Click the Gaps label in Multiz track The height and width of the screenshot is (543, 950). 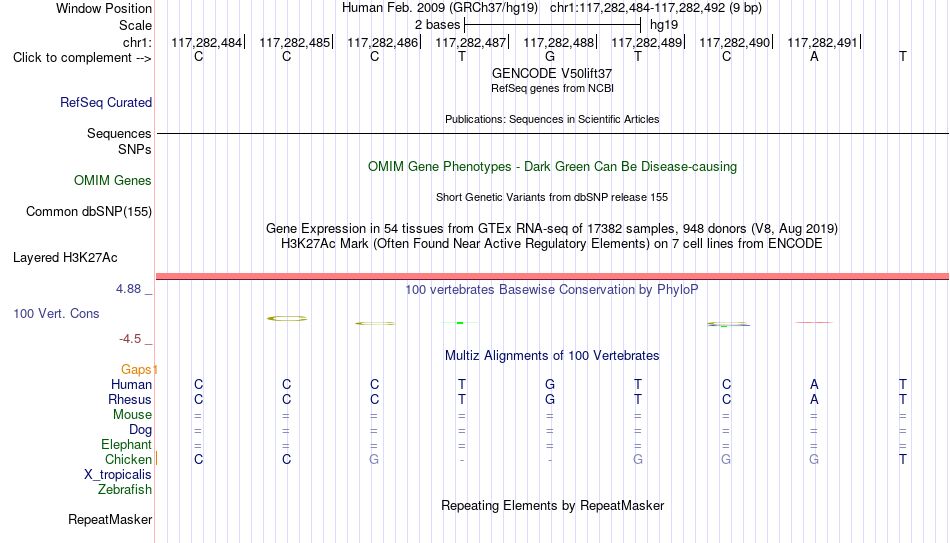[x=136, y=370]
